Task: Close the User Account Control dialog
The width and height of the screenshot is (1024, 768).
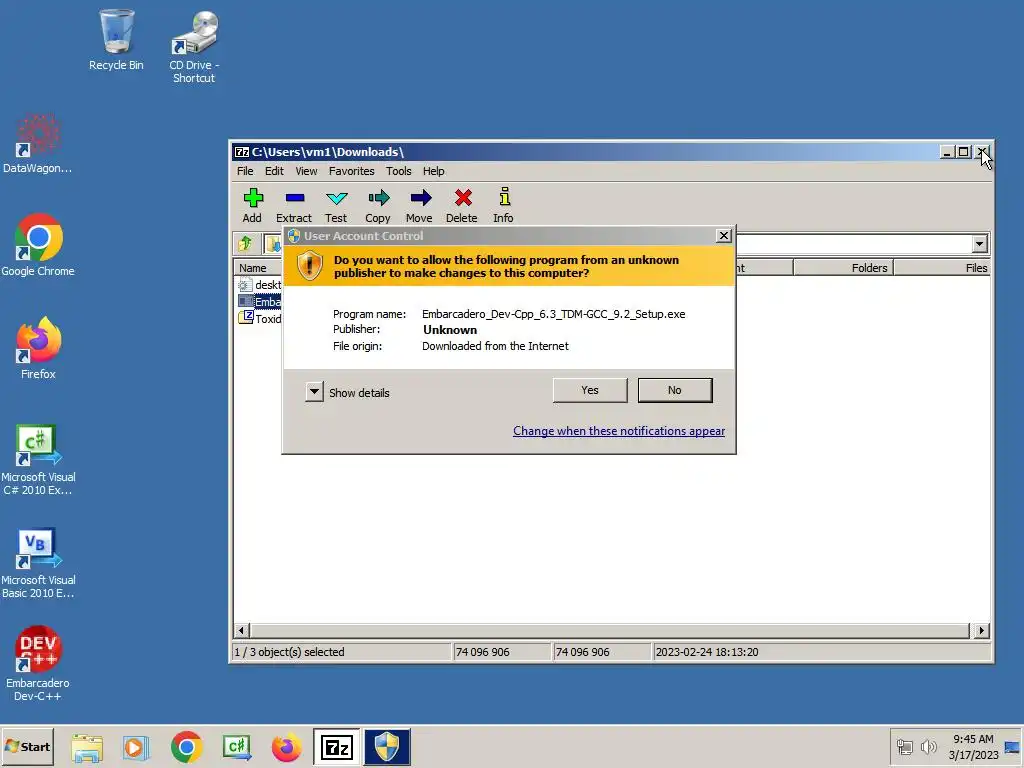Action: (x=724, y=236)
